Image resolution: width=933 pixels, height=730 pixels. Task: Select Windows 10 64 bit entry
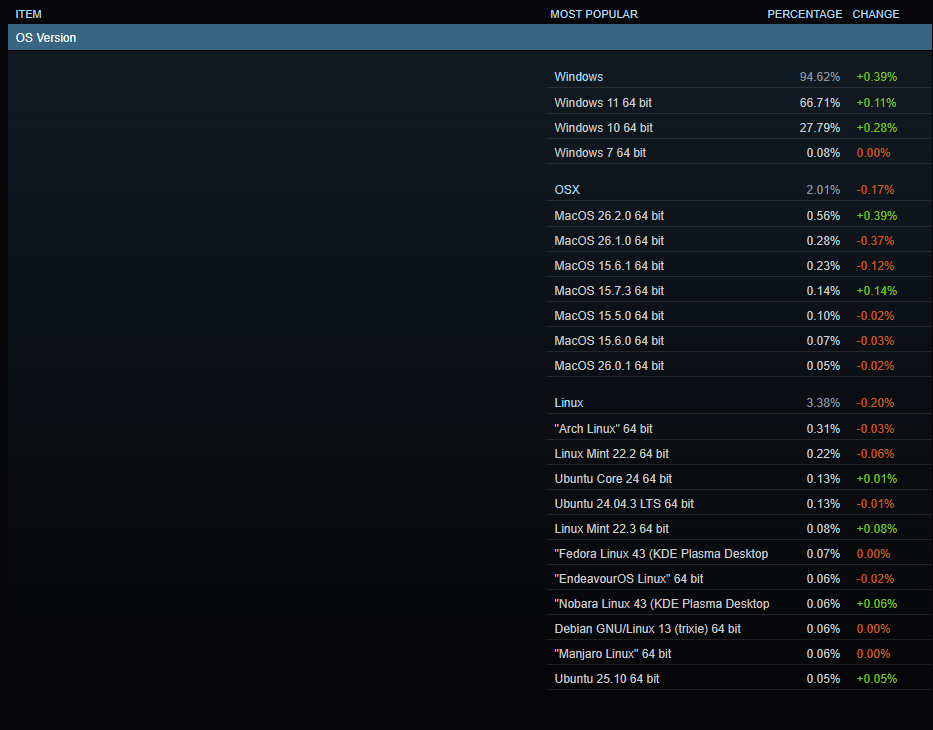(x=603, y=128)
